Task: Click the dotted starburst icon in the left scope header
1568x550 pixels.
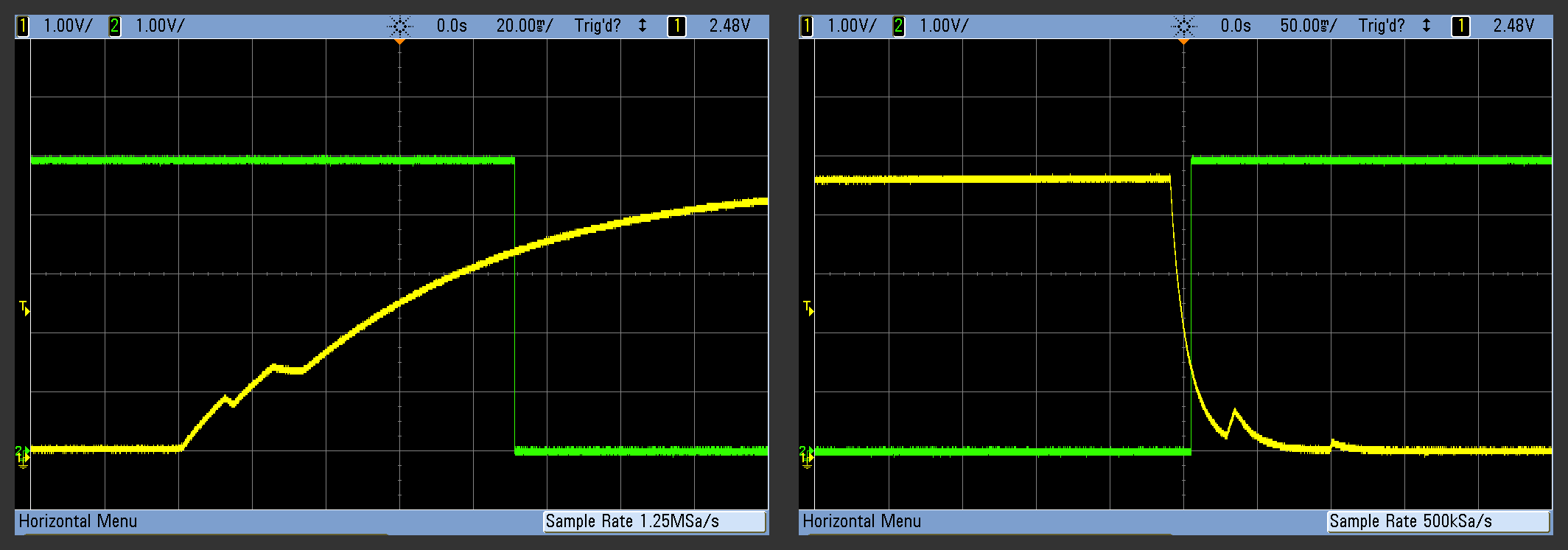Action: coord(399,27)
